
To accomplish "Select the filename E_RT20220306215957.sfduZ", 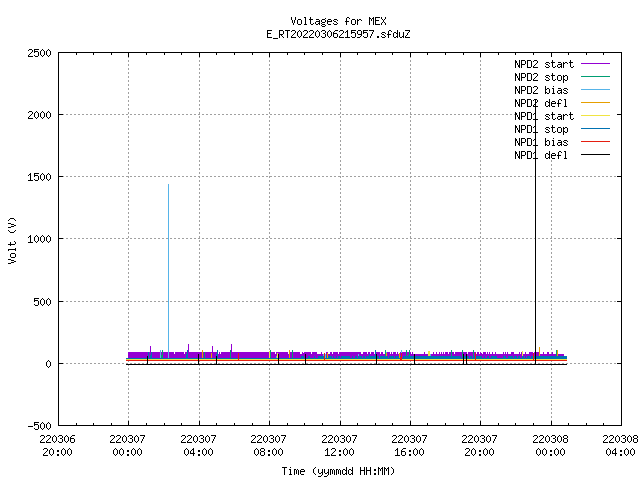I will click(x=338, y=34).
